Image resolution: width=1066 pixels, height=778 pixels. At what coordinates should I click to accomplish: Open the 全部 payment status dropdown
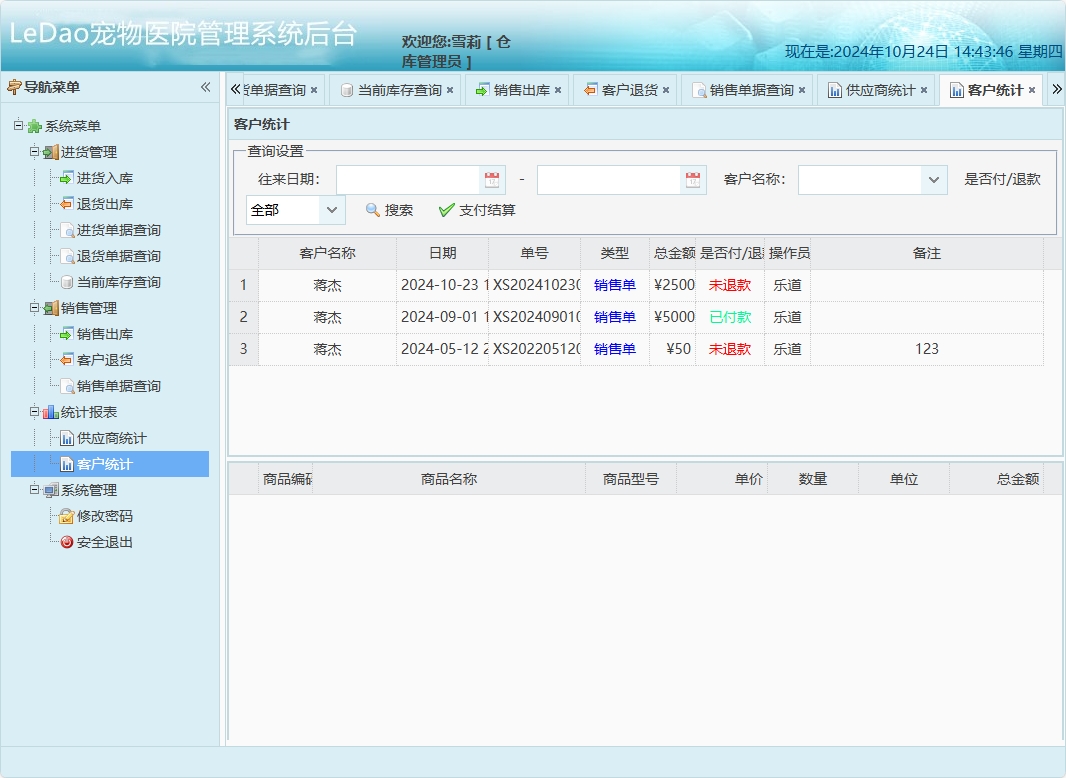pyautogui.click(x=330, y=211)
